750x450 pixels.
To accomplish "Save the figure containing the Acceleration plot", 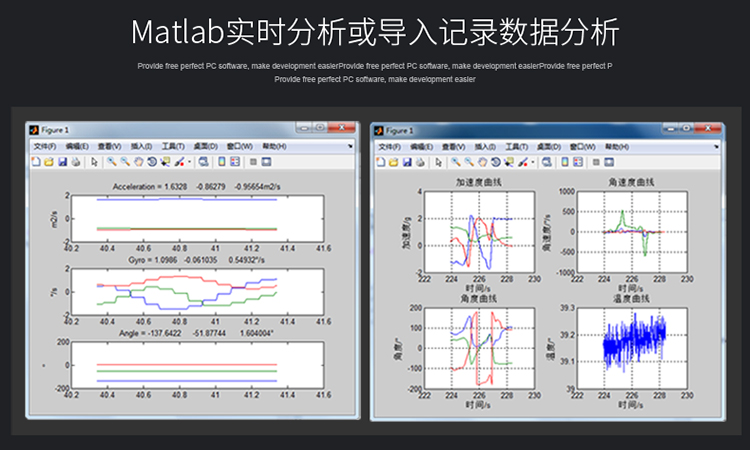I will click(61, 160).
